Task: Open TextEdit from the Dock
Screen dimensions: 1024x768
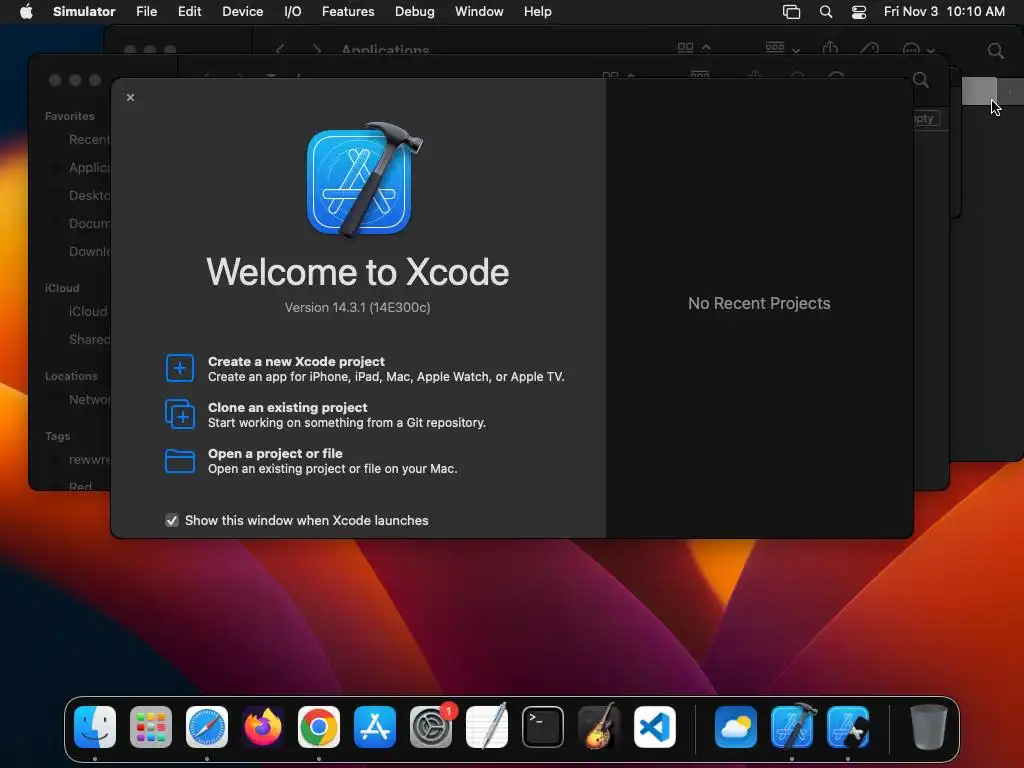Action: pos(487,726)
